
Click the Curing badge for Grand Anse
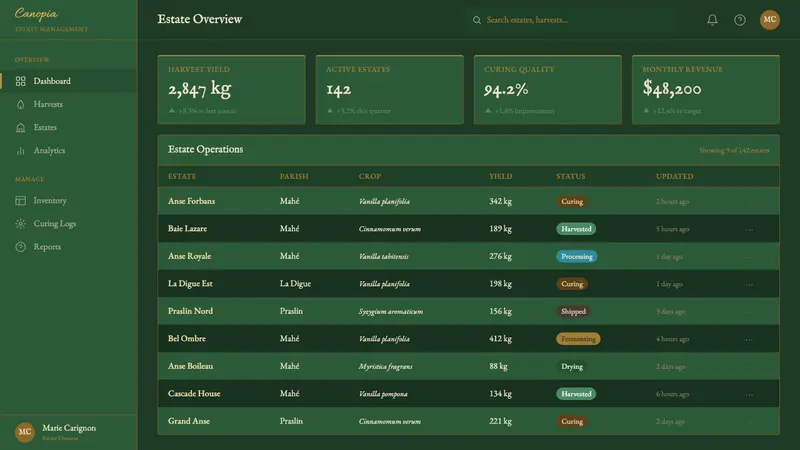[x=572, y=421]
